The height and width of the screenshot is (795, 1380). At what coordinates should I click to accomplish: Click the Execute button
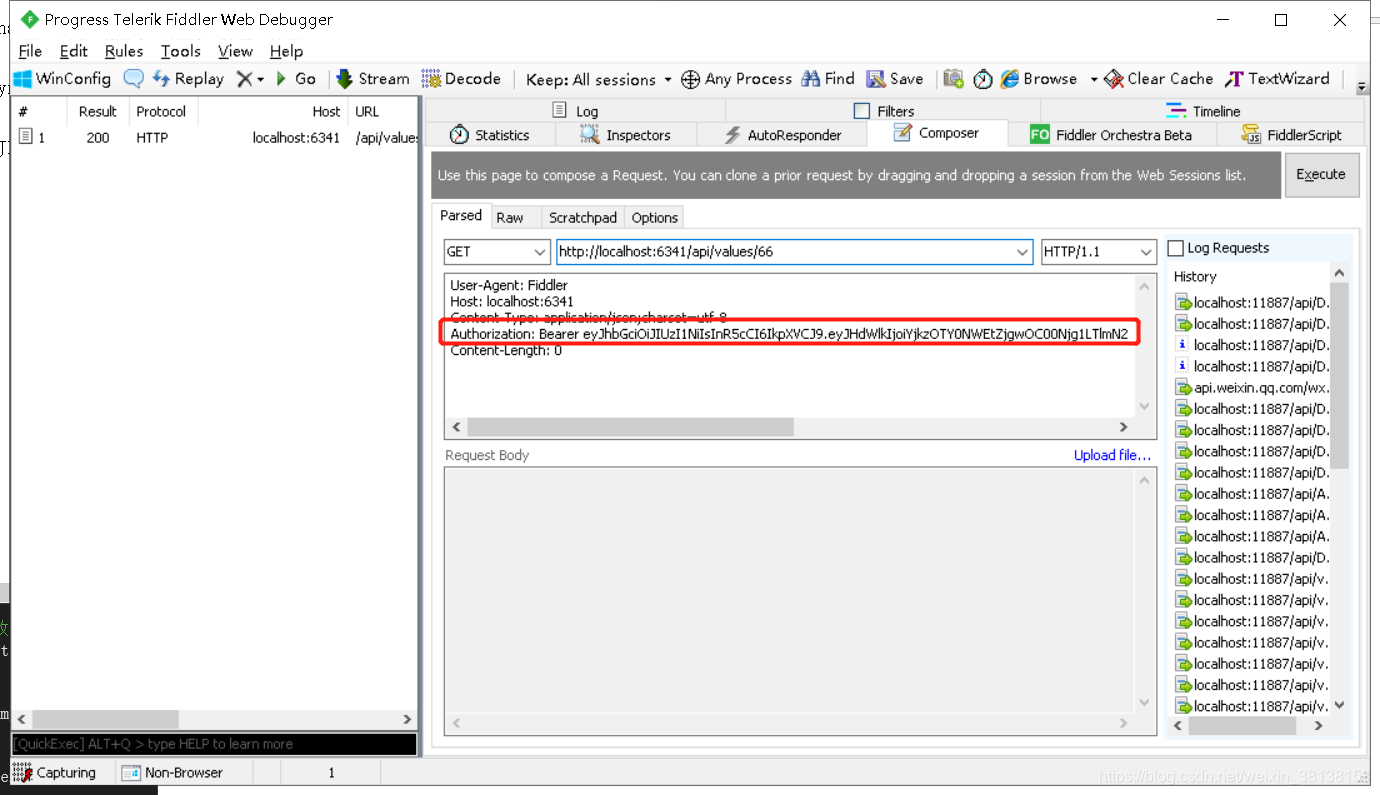point(1321,174)
